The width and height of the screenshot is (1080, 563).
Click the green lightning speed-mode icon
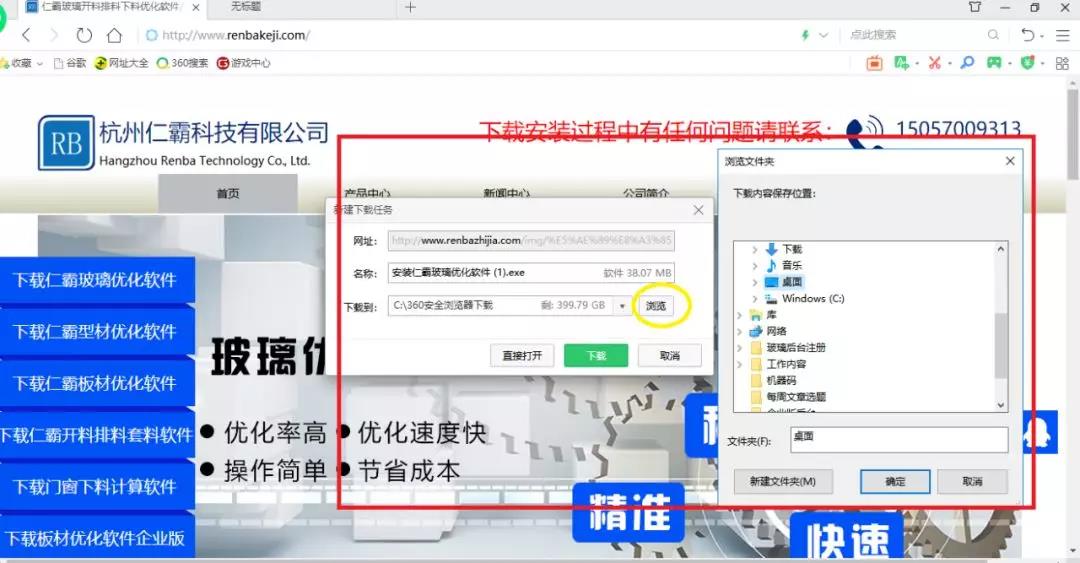point(805,35)
